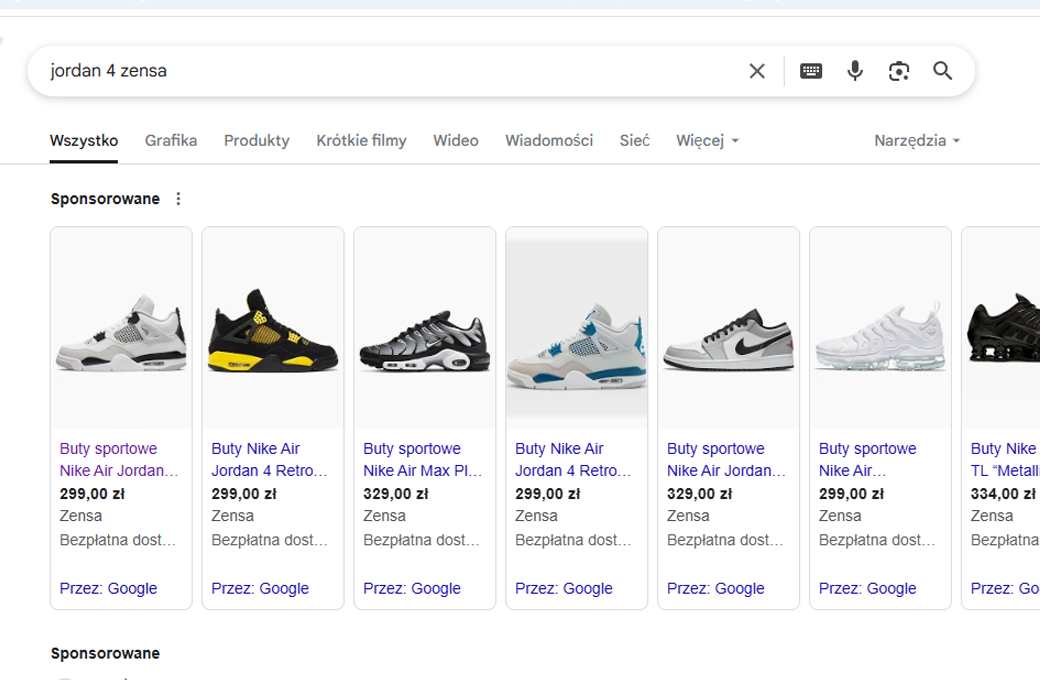Open 'Buty Nike Air Jordan 4 Retro…' link on the fourth card
Viewport: 1040px width, 680px height.
coord(573,460)
